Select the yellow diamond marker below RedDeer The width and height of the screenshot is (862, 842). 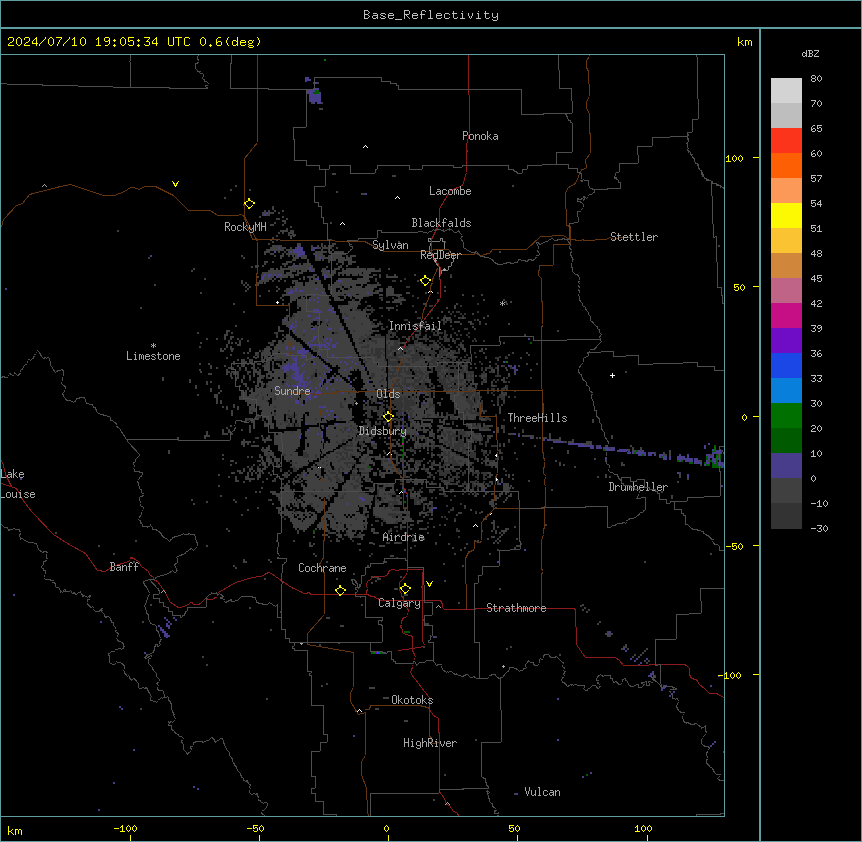tap(425, 281)
